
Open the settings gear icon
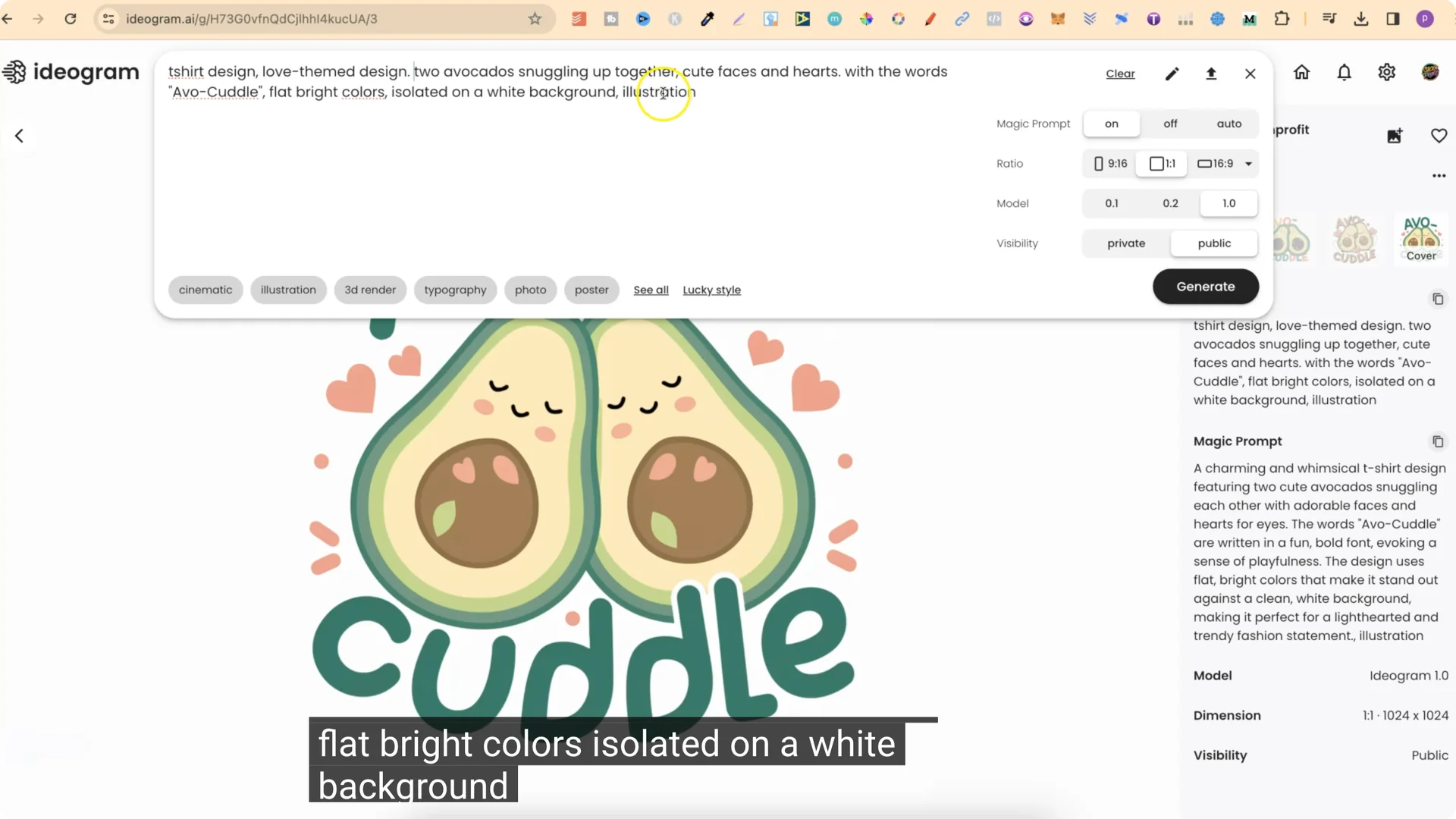click(1386, 72)
